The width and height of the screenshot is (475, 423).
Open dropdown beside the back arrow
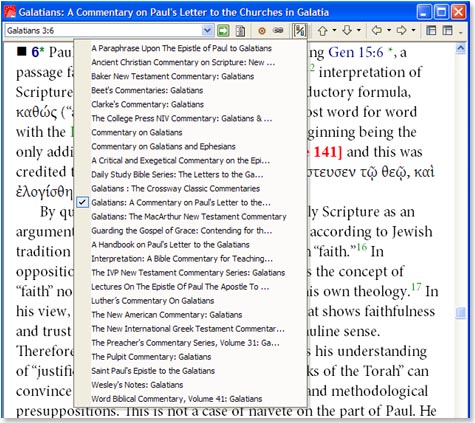pos(389,30)
